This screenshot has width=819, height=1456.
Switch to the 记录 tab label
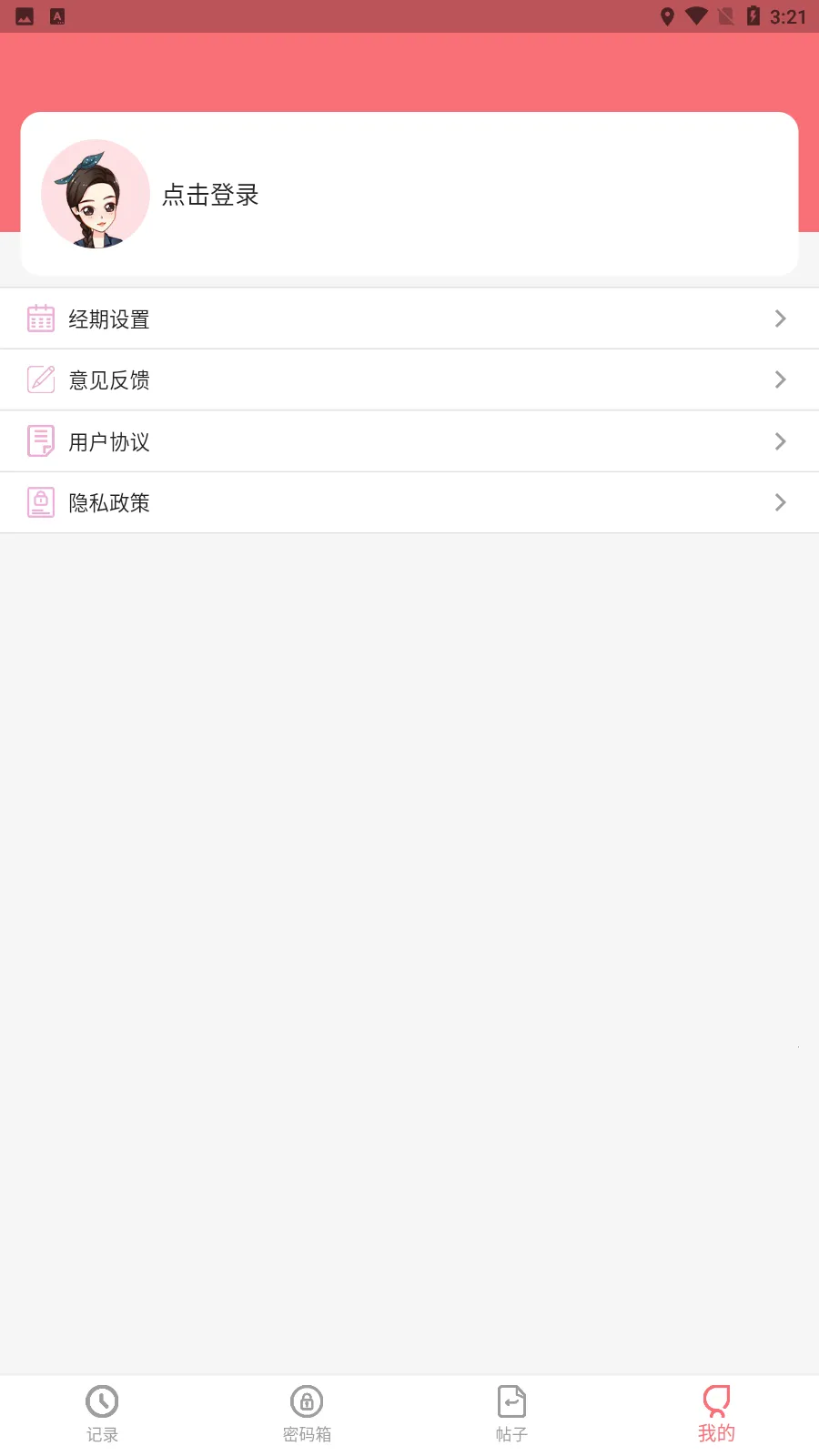pos(102,1435)
